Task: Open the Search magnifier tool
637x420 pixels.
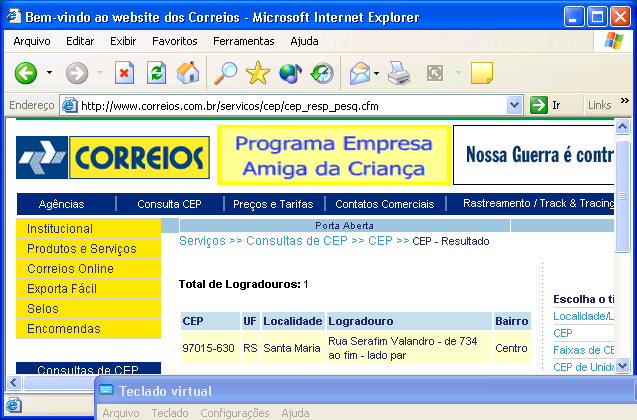Action: [x=227, y=73]
